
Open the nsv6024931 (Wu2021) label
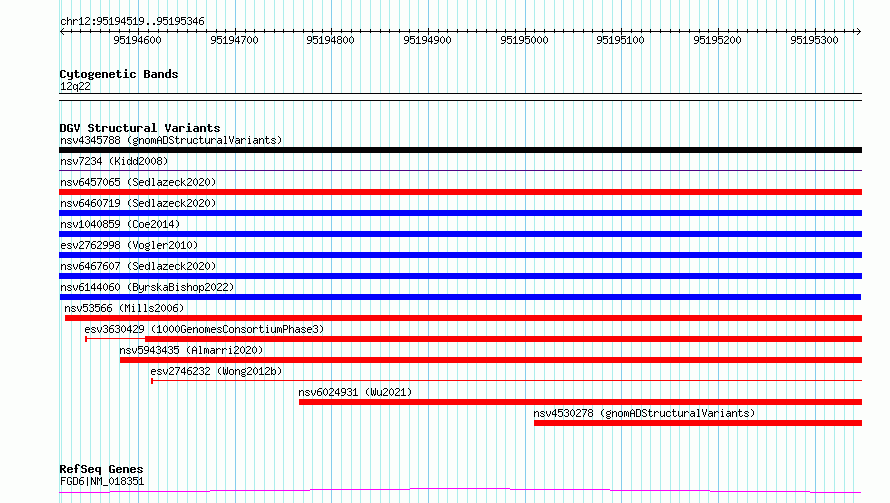point(355,392)
